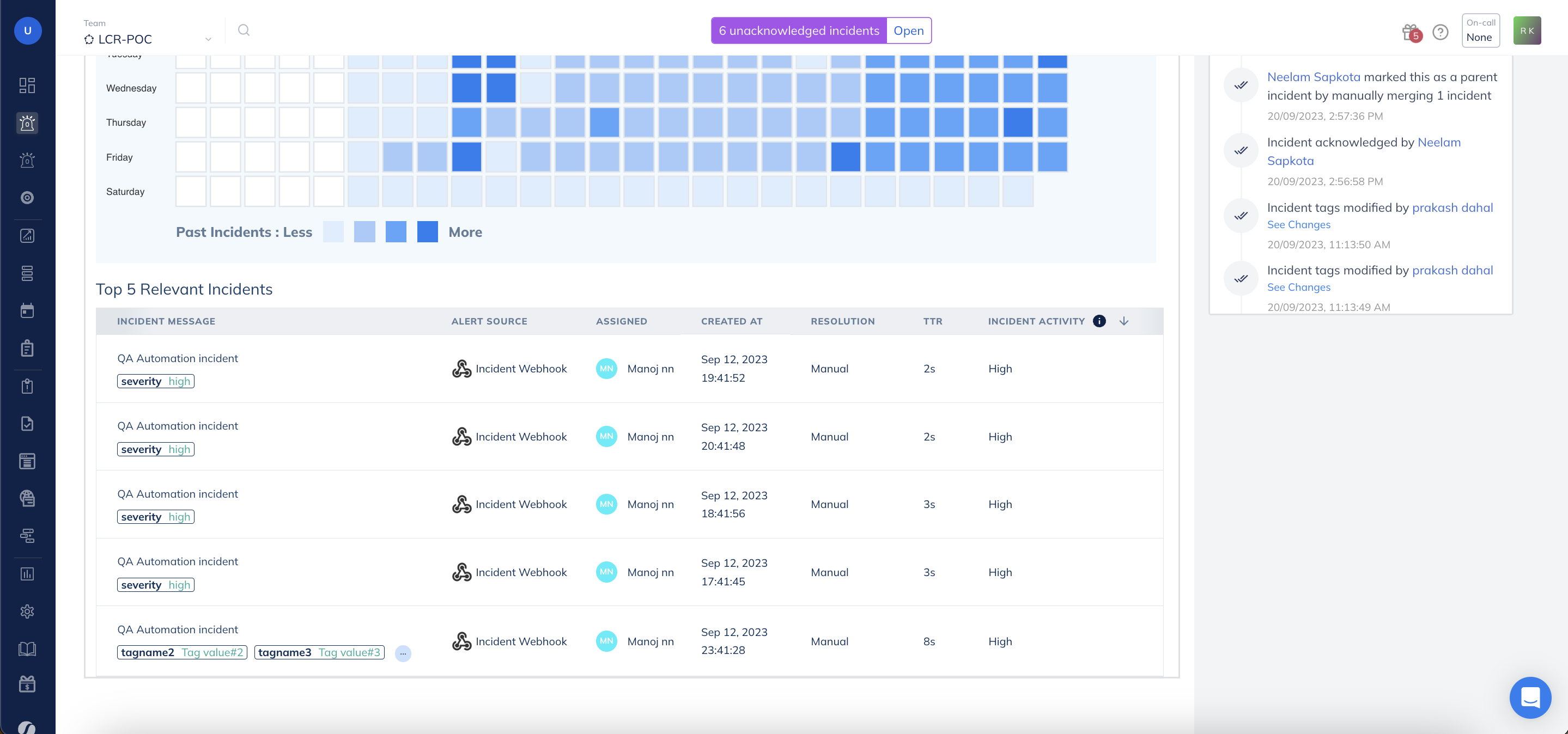
Task: Toggle Incident Activity sort order arrow
Action: 1123,321
